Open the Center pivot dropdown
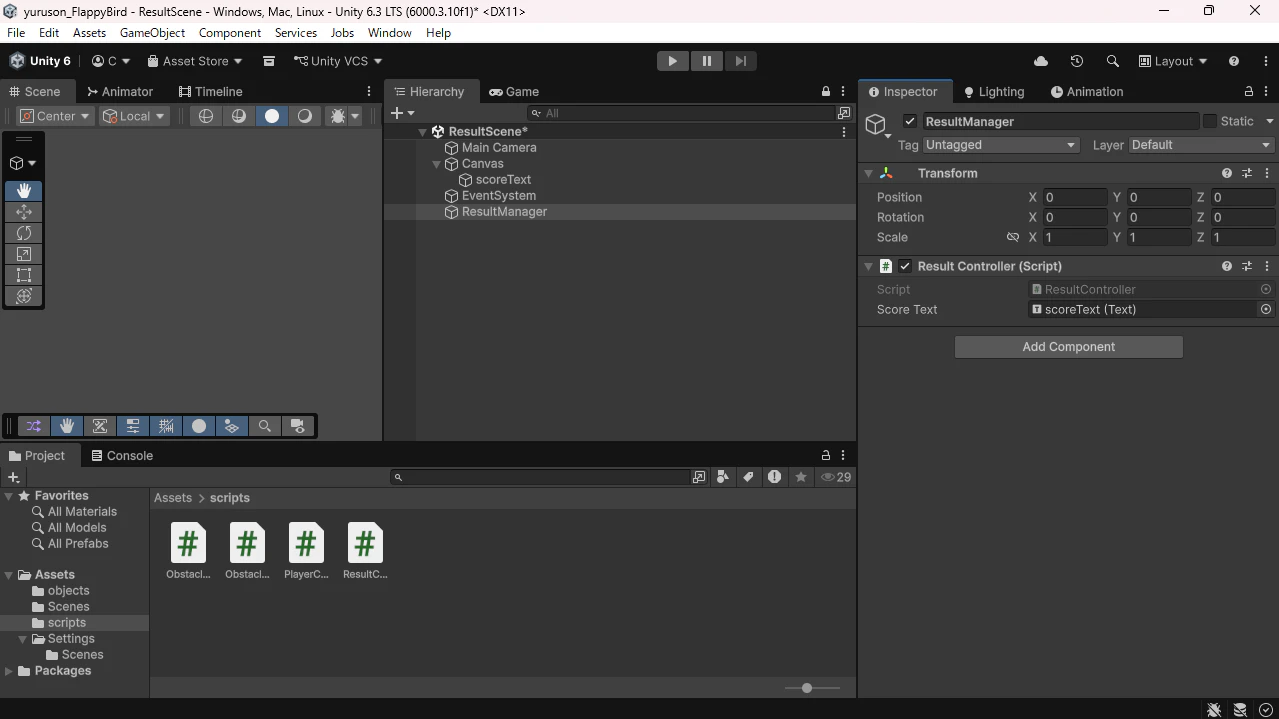 [x=55, y=116]
